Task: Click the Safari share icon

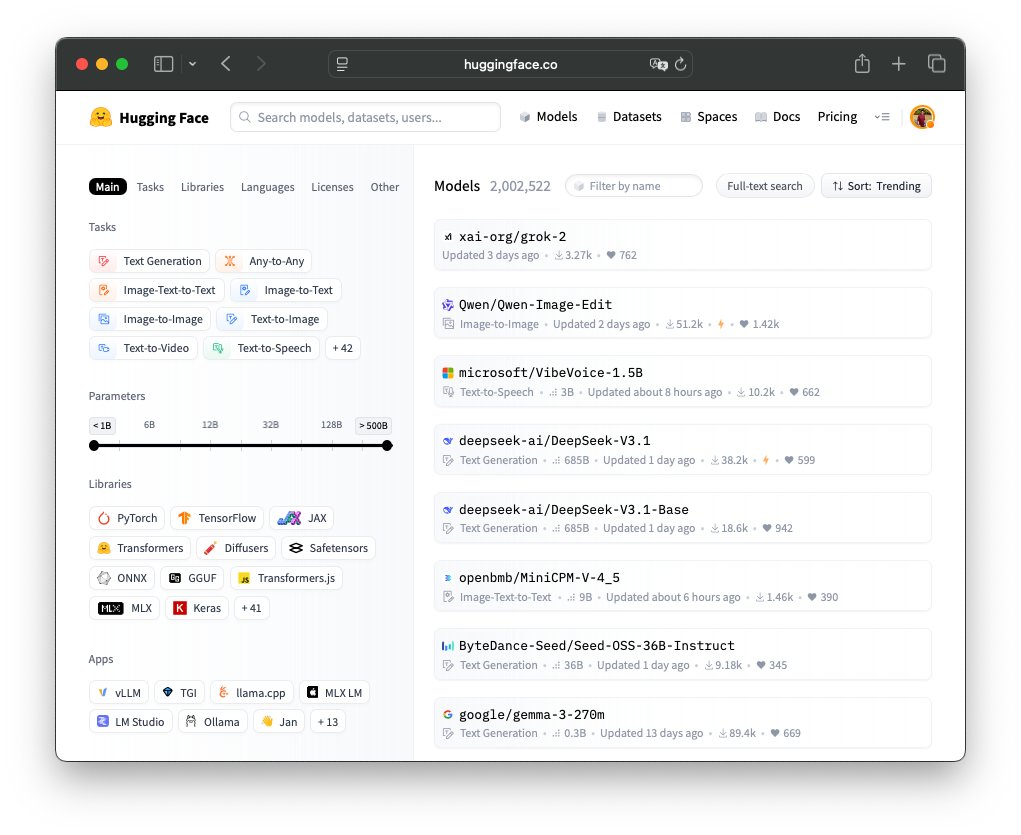Action: tap(862, 64)
